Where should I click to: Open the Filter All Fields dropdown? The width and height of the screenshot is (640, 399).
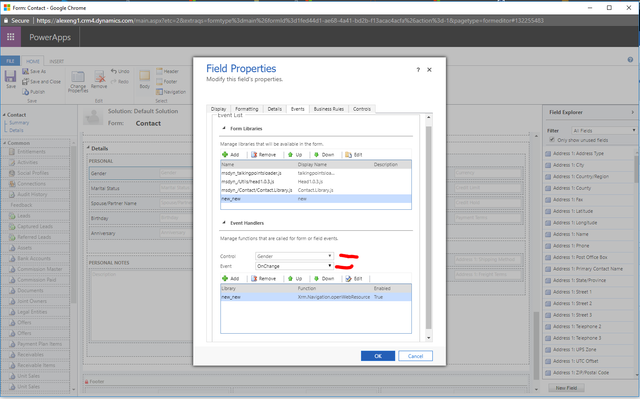coord(604,131)
